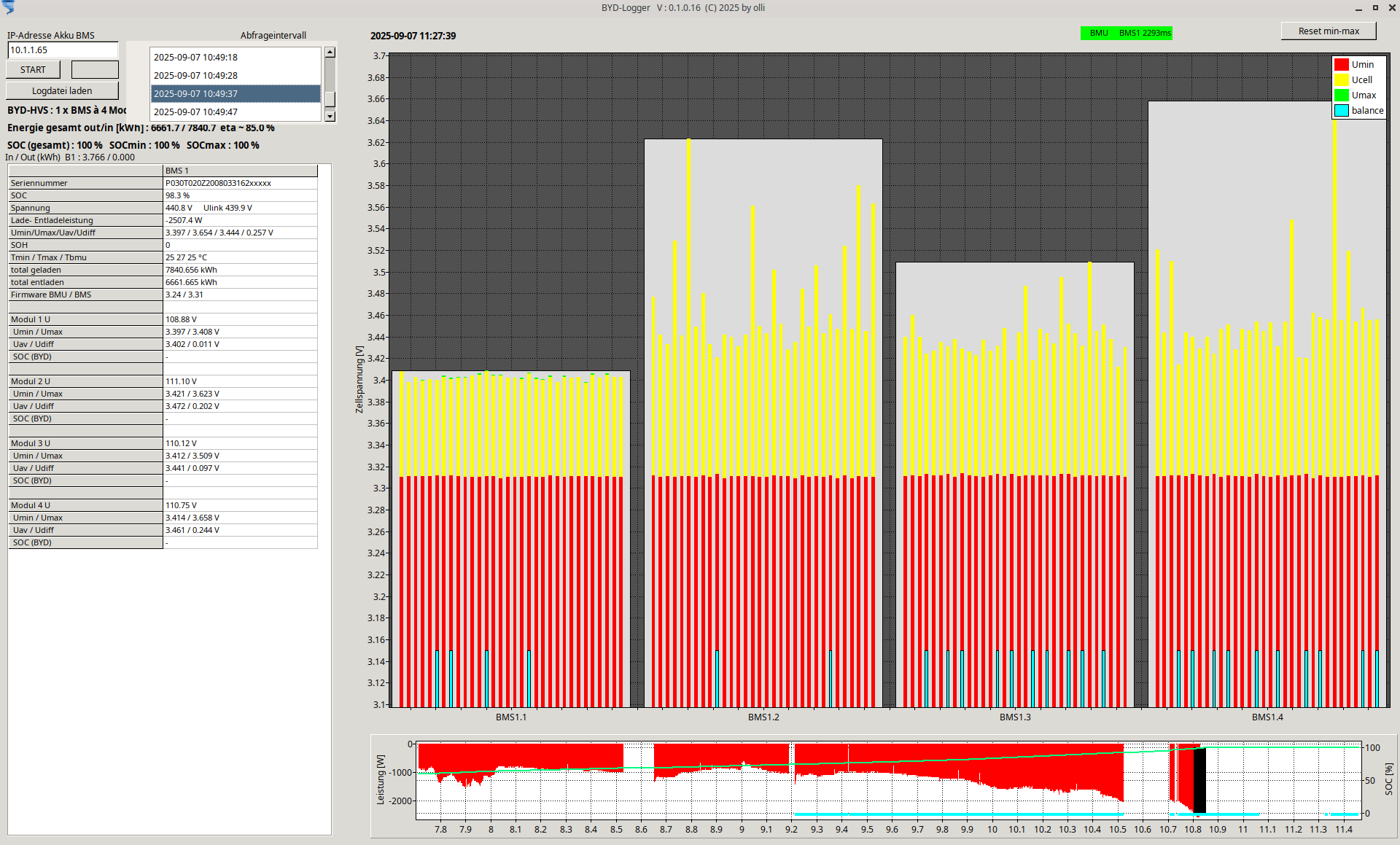This screenshot has height=845, width=1400.
Task: Click the yellow Ucell legend swatch
Action: pos(1341,79)
